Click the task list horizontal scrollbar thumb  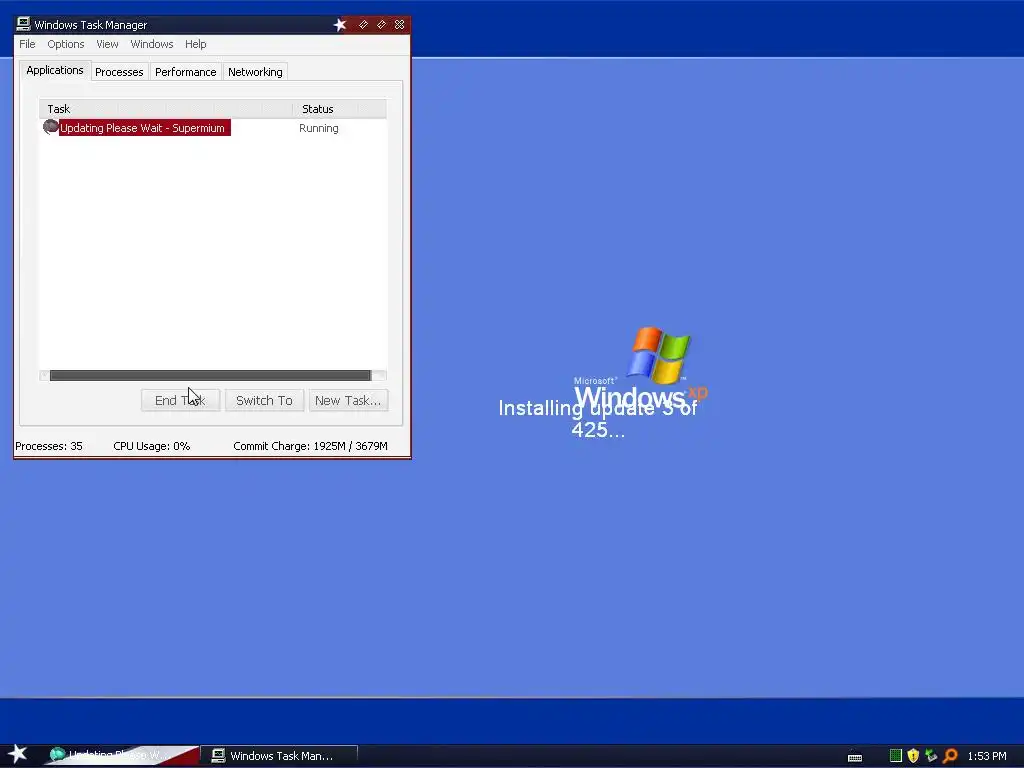210,375
